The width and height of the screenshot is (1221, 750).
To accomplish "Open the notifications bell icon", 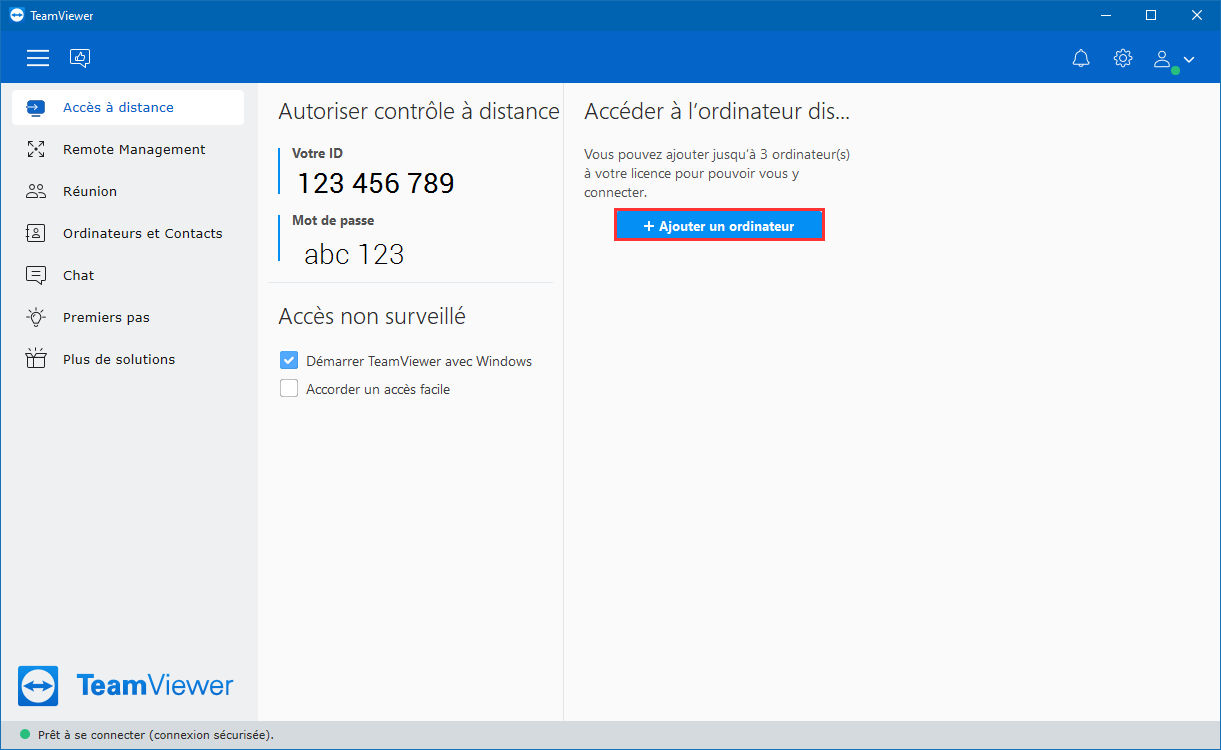I will pos(1081,59).
